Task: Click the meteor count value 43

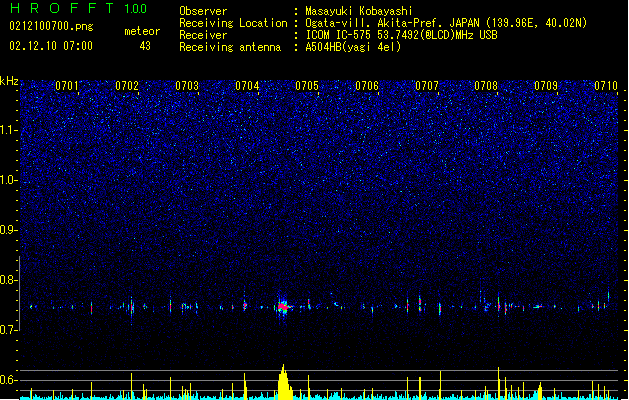Action: tap(145, 46)
